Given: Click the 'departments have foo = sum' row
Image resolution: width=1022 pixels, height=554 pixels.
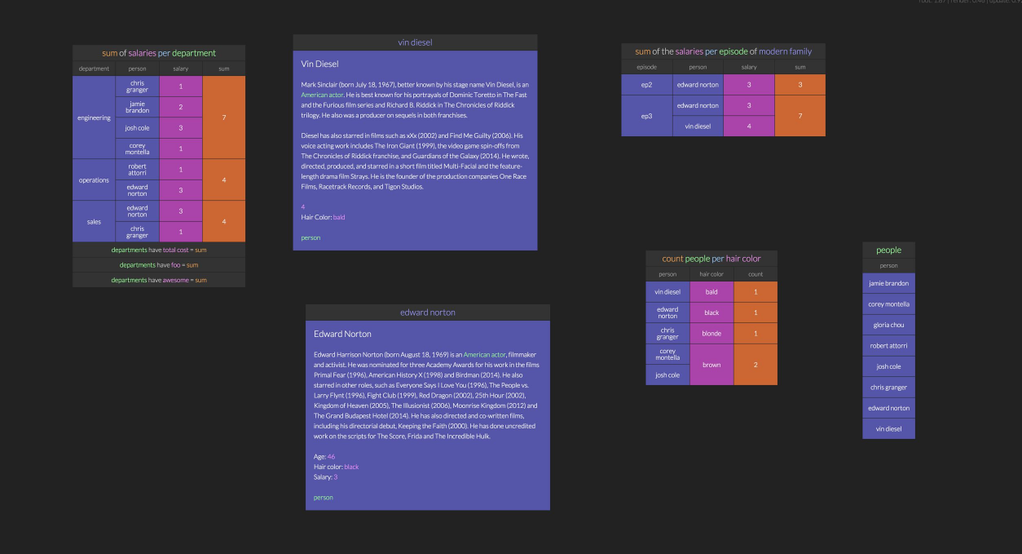Looking at the screenshot, I should tap(158, 265).
